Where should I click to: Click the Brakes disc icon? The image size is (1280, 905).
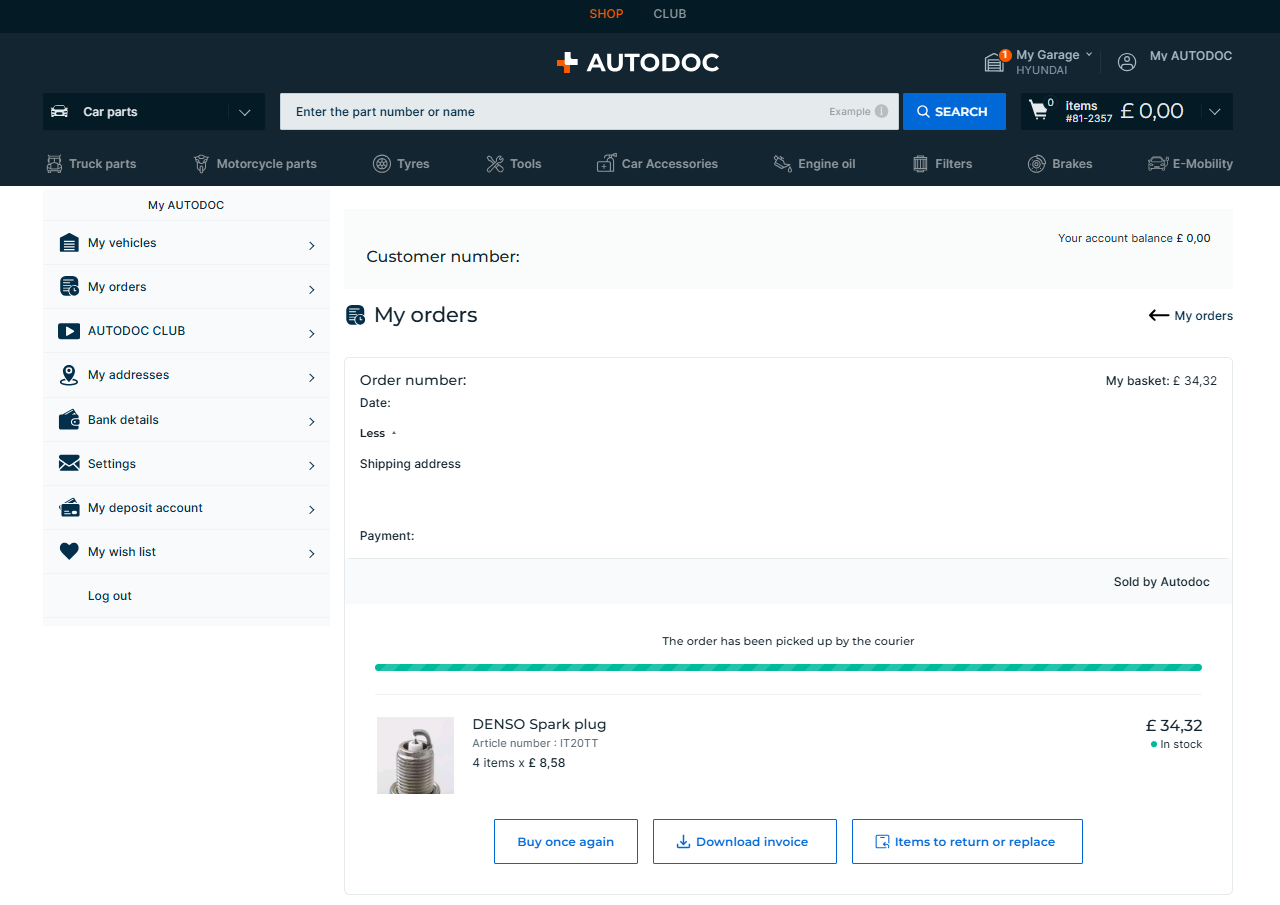[1037, 164]
